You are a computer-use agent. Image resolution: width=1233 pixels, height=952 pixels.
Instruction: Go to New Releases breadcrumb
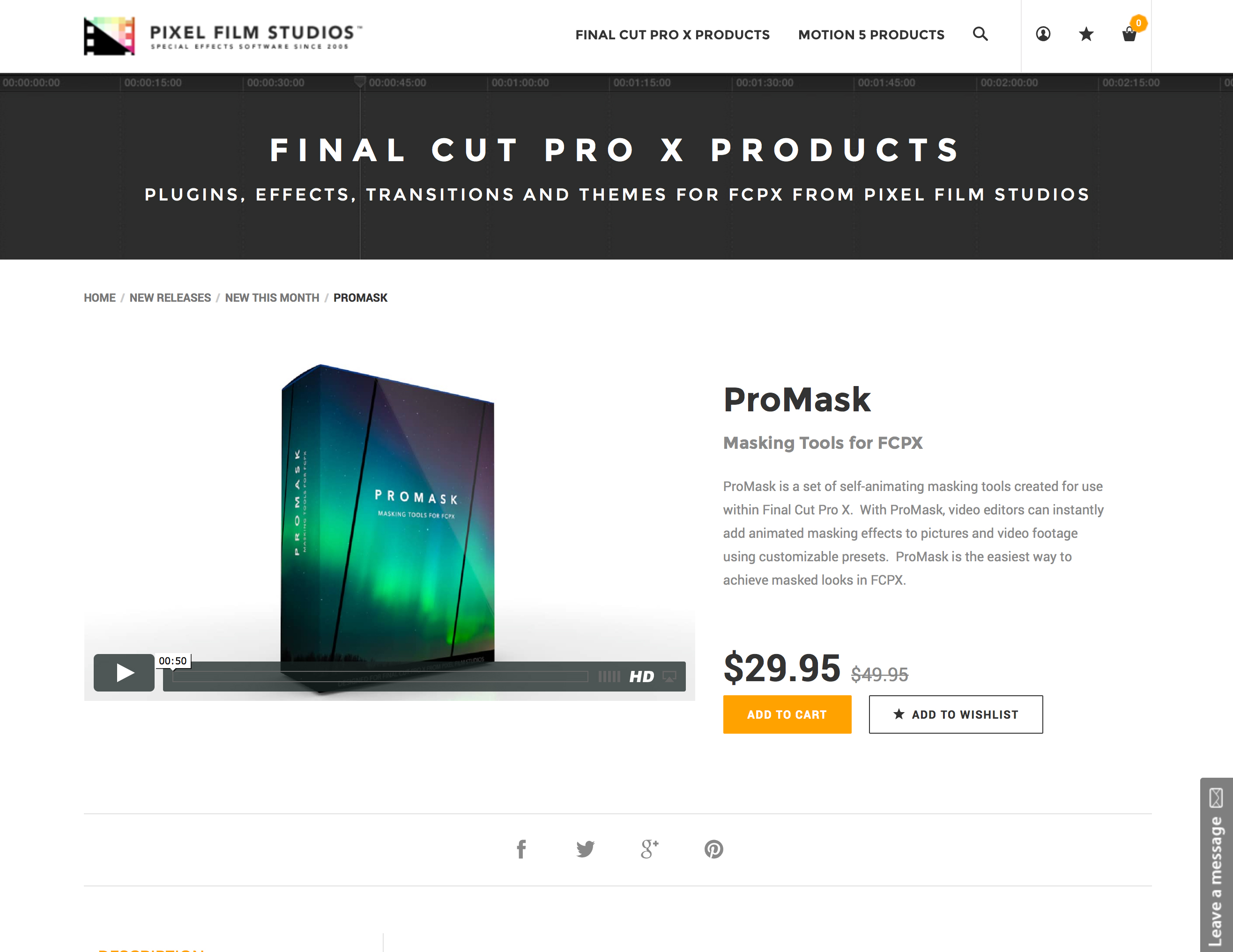click(x=170, y=297)
